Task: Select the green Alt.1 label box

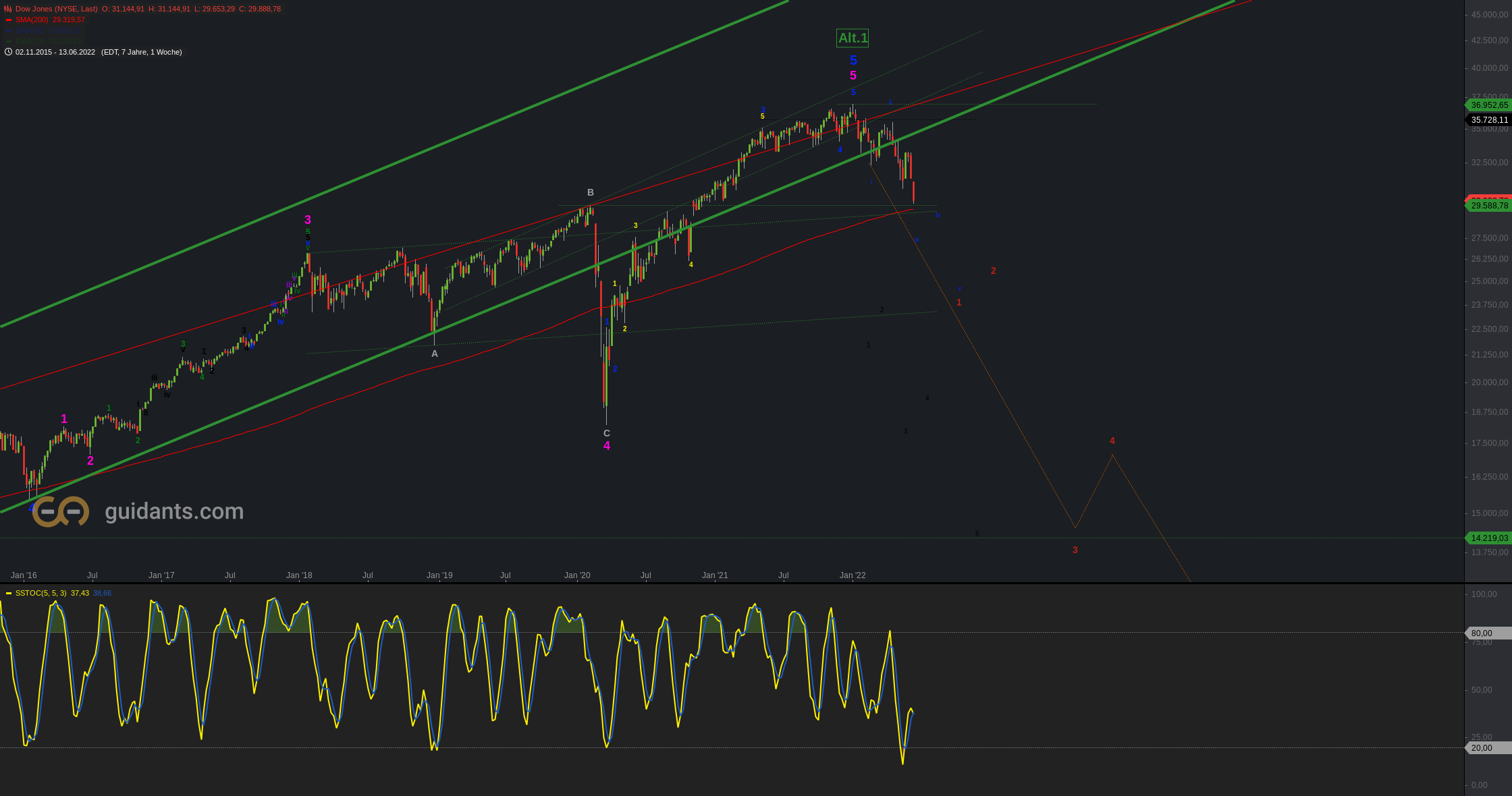Action: point(852,38)
